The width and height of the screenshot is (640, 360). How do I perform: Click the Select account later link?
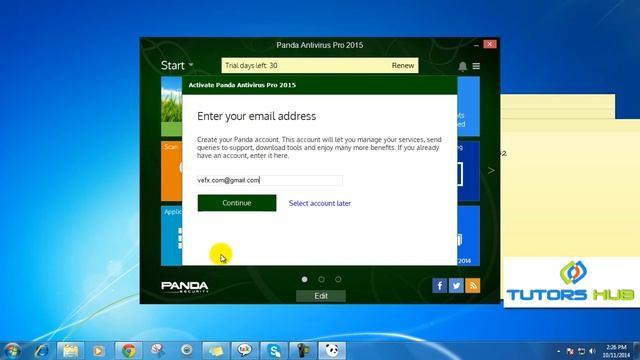point(320,203)
